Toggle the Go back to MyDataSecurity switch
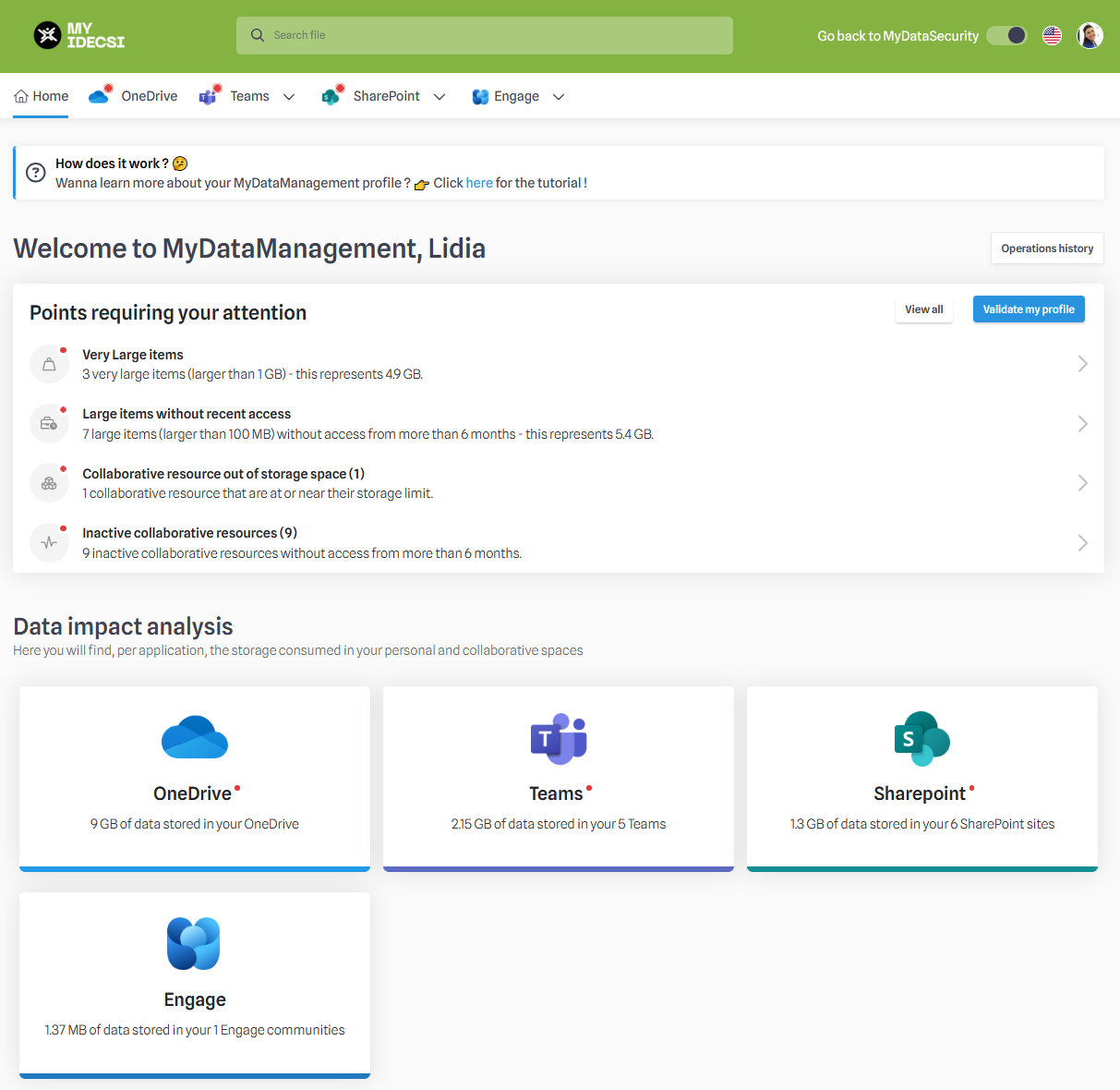Image resolution: width=1120 pixels, height=1090 pixels. [x=1006, y=36]
